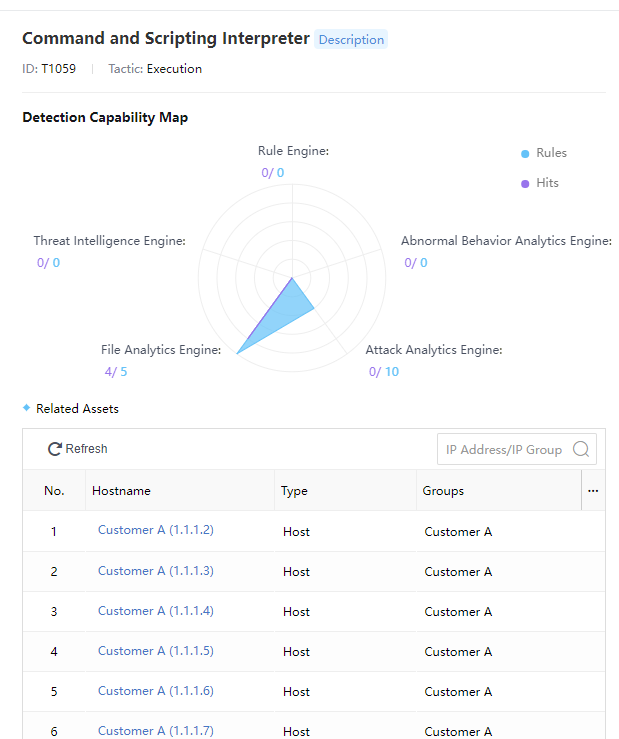Viewport: 619px width, 739px height.
Task: Open Customer A (1.1.1.2) host link
Action: [155, 530]
